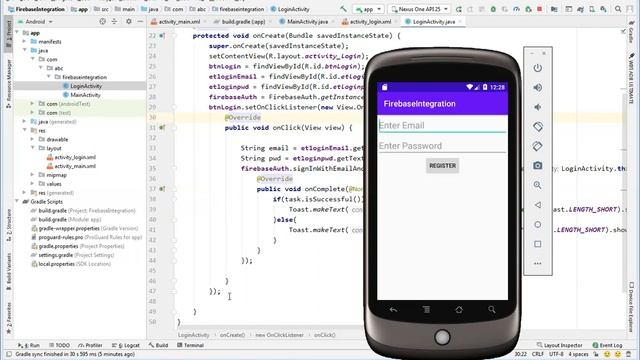The image size is (640, 360).
Task: Click emulator Rotate Left icon
Action: [x=538, y=127]
